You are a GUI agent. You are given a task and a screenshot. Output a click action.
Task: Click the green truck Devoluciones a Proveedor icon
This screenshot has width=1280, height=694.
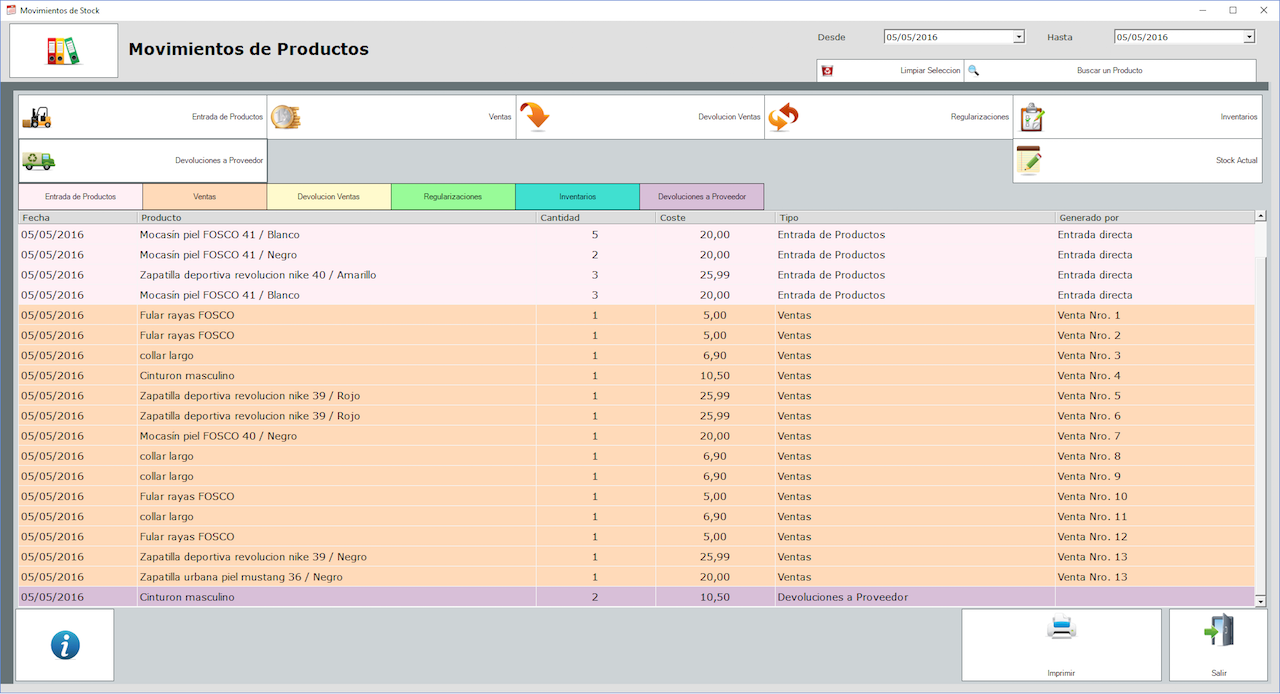(39, 160)
